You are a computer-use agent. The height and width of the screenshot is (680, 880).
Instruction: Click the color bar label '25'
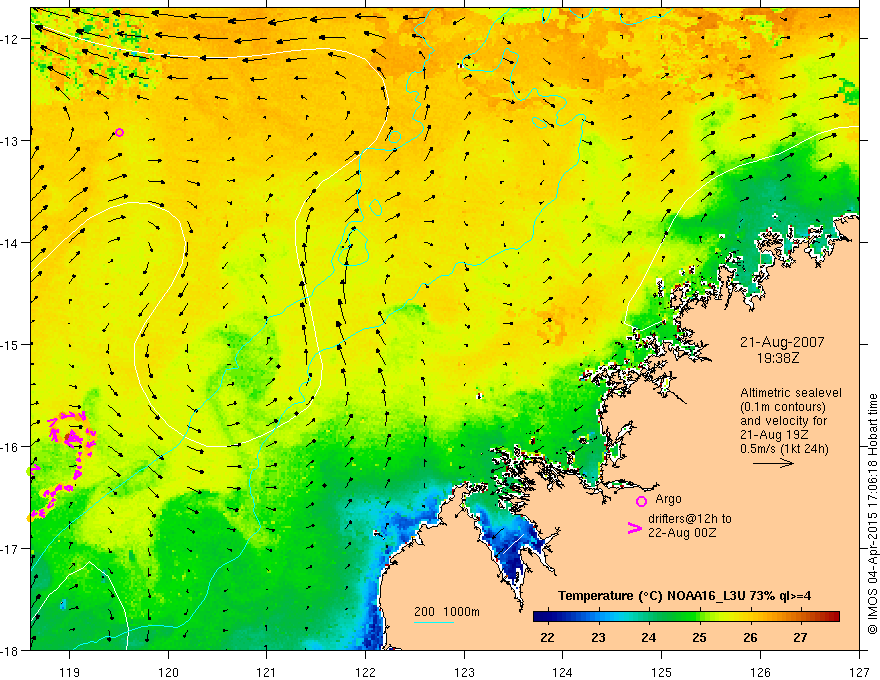699,637
